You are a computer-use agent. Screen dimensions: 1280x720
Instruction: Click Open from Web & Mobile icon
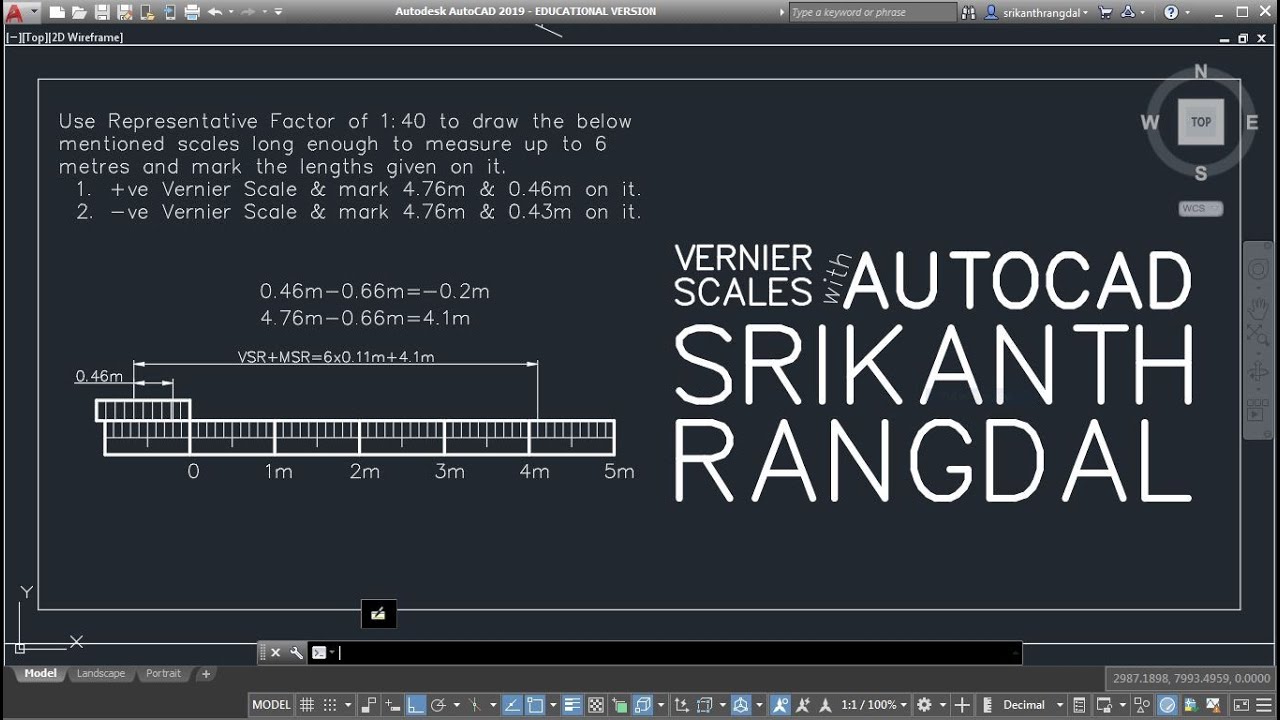point(147,12)
